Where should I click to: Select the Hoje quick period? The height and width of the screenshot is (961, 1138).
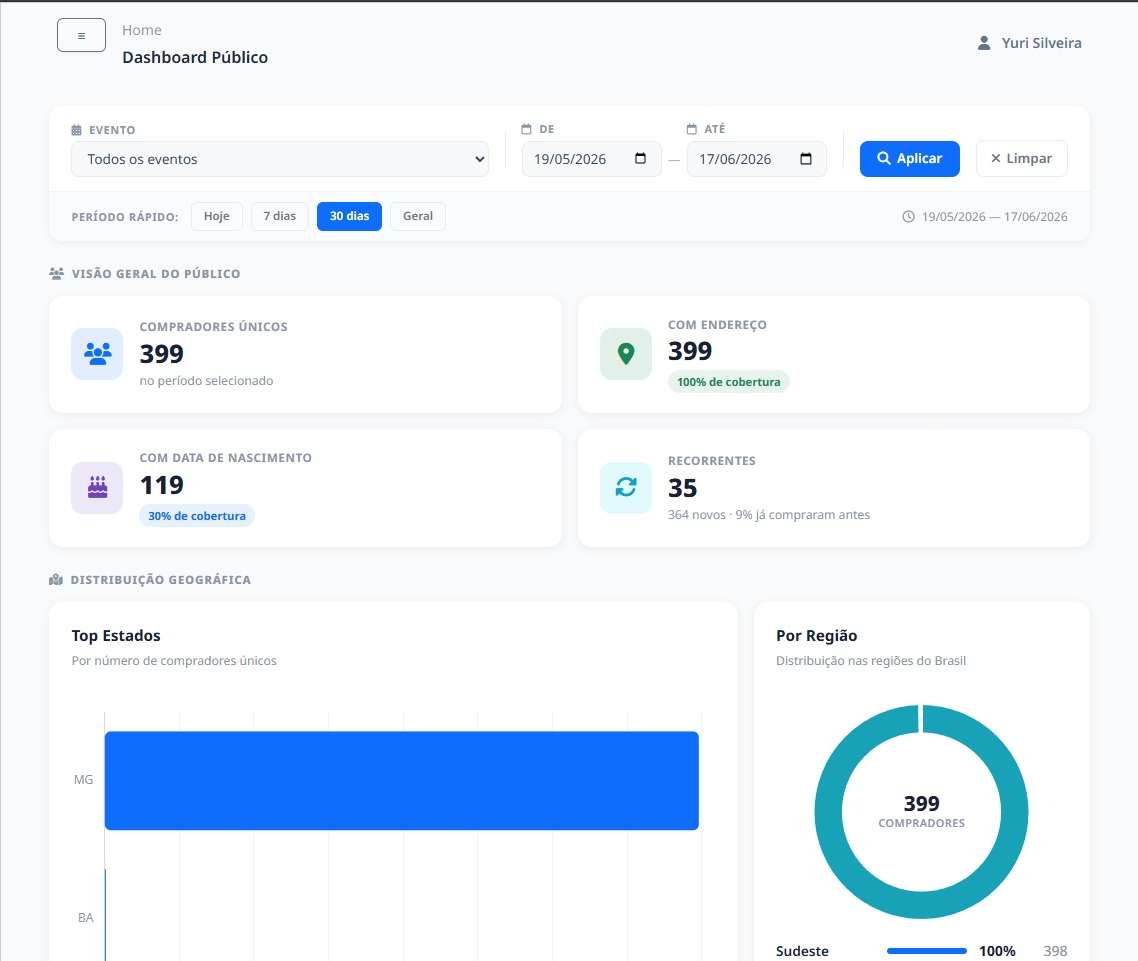216,216
